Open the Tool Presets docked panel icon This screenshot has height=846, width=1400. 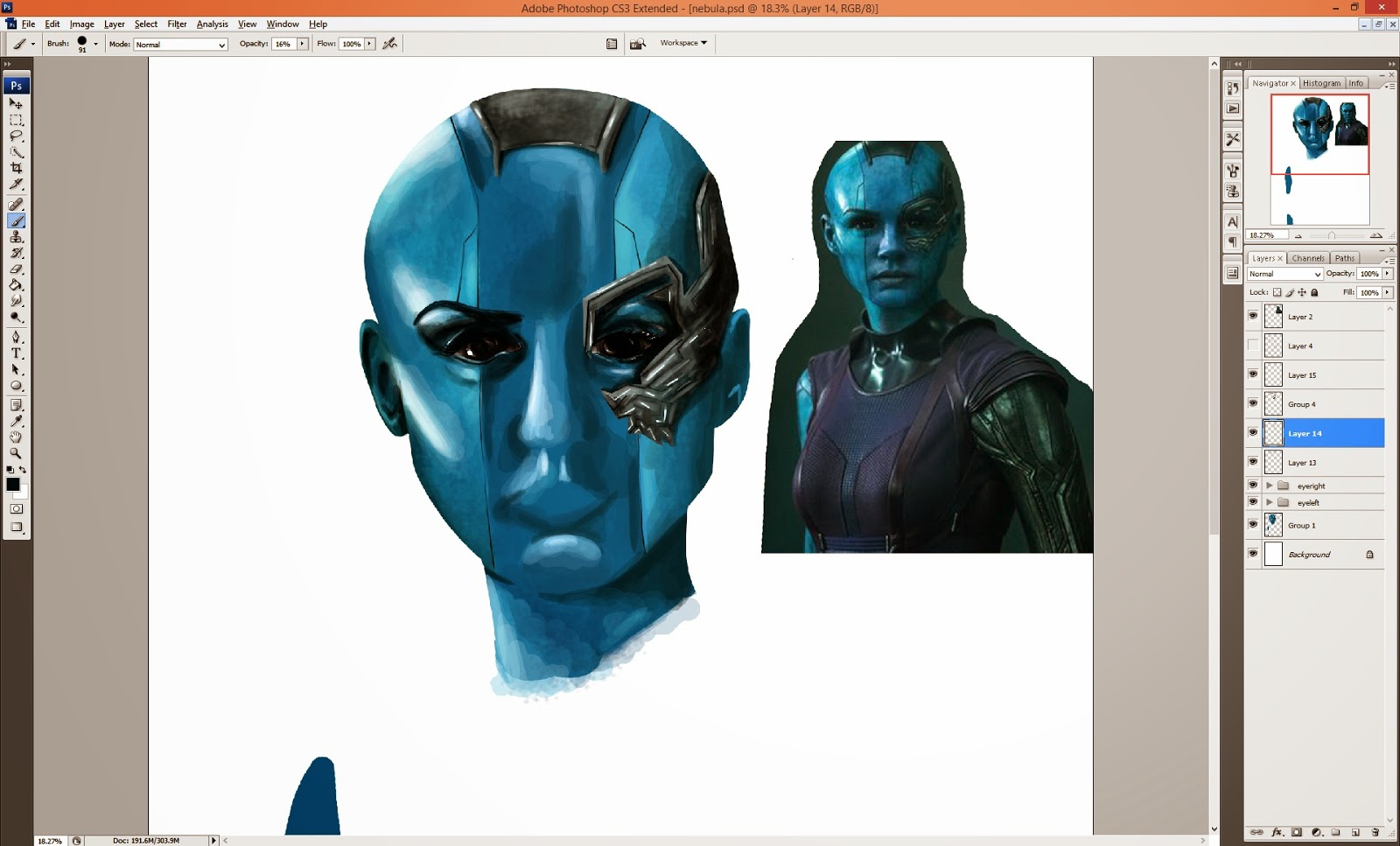[x=1233, y=139]
